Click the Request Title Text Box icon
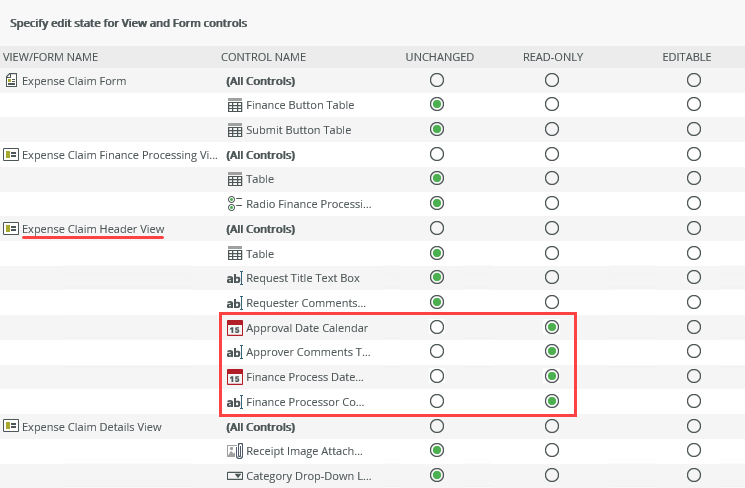This screenshot has width=745, height=488. [235, 278]
